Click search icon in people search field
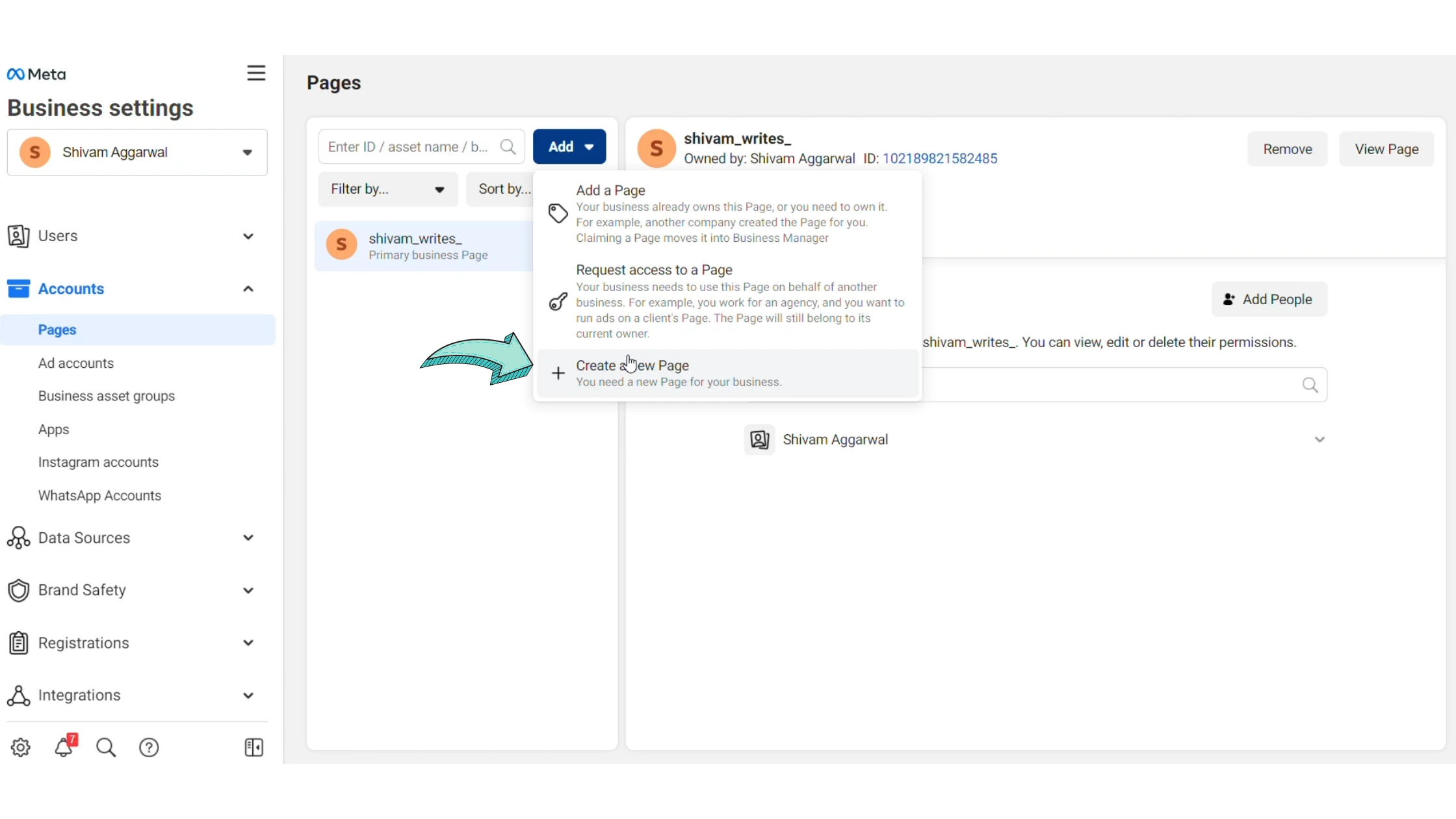1456x819 pixels. (x=1310, y=385)
